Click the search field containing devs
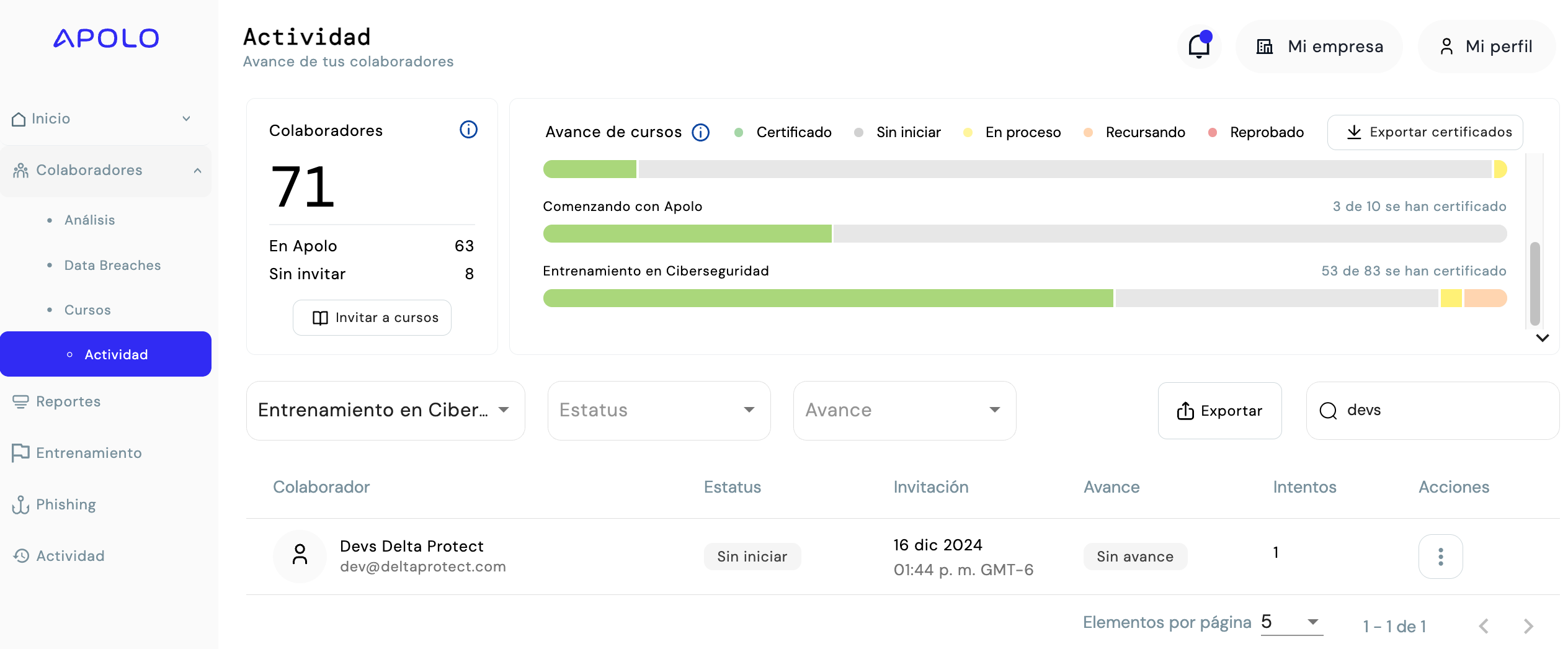The width and height of the screenshot is (1568, 649). (1433, 411)
